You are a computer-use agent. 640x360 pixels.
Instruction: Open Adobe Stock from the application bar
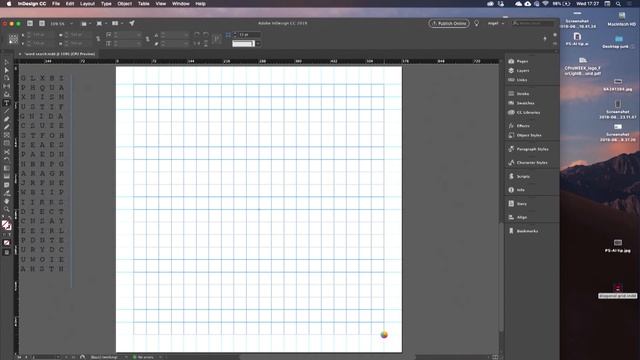42,24
